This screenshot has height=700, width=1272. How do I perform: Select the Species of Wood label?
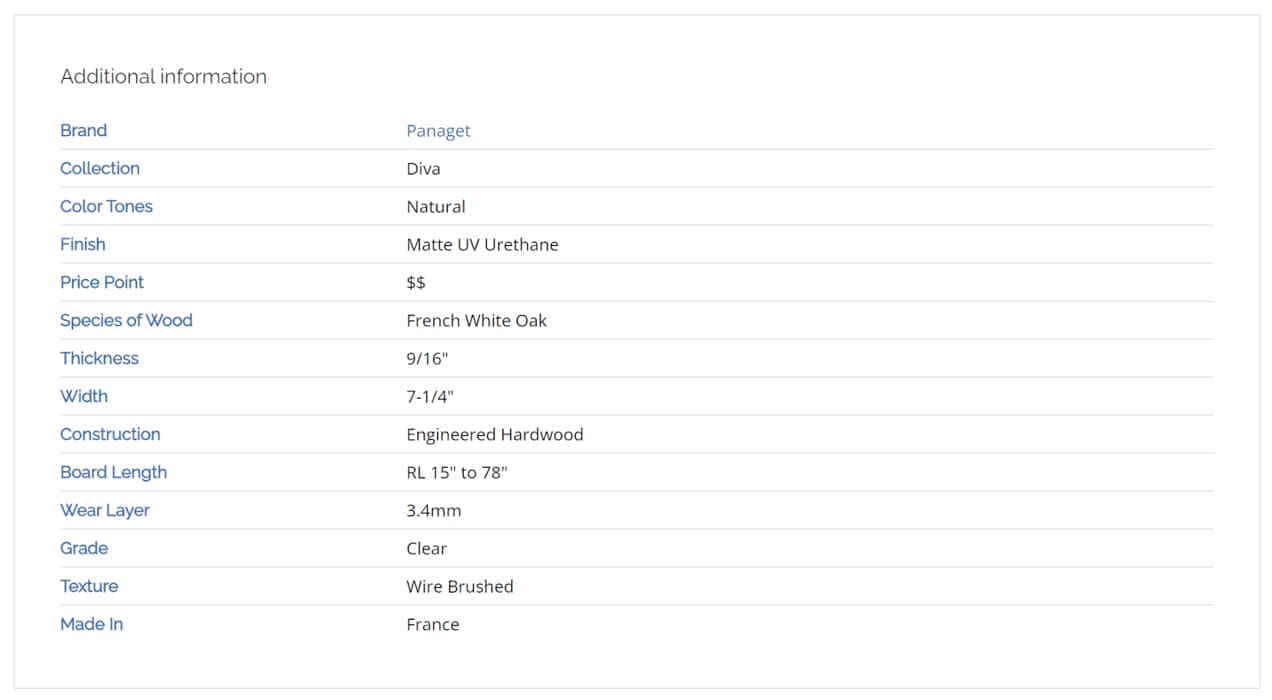click(x=126, y=321)
